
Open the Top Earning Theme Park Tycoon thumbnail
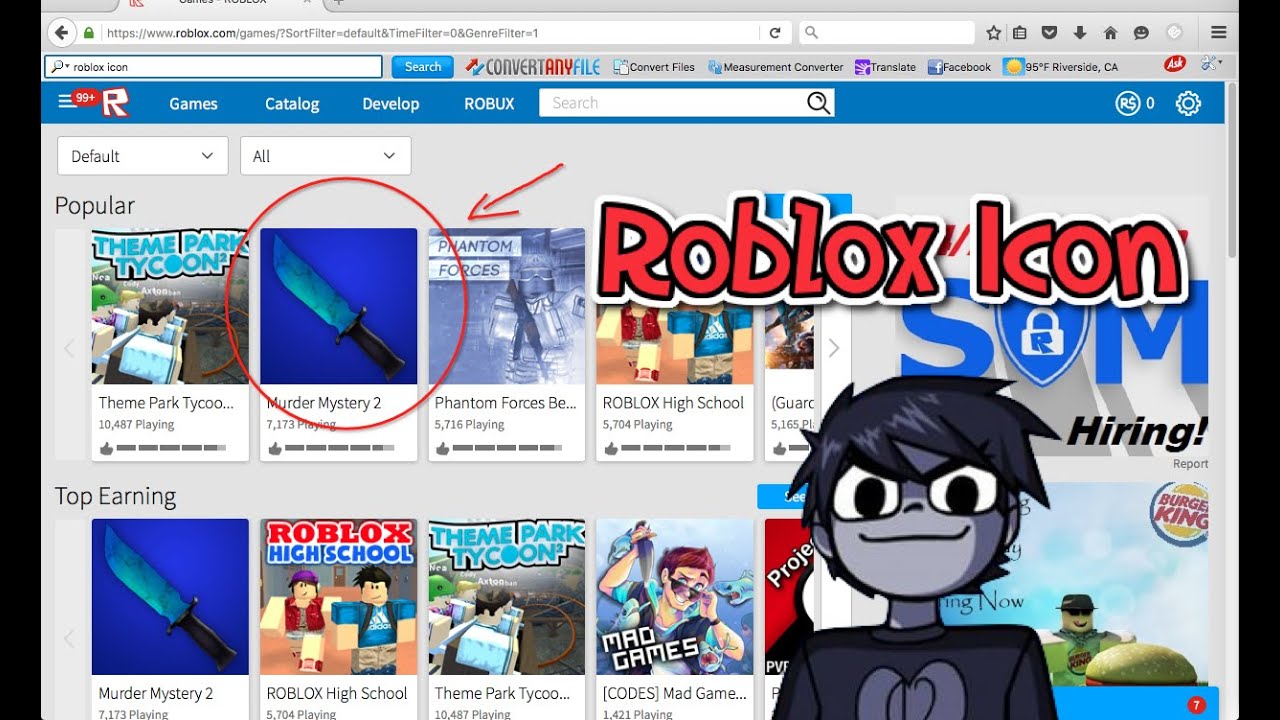tap(507, 597)
